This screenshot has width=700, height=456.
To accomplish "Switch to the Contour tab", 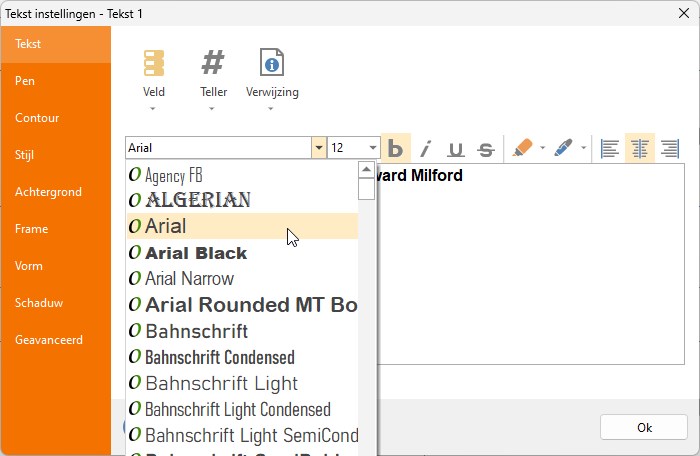I will (56, 118).
